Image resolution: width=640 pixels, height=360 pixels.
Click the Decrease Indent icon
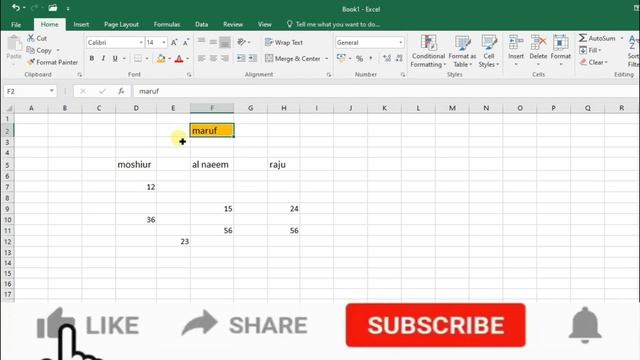click(241, 58)
